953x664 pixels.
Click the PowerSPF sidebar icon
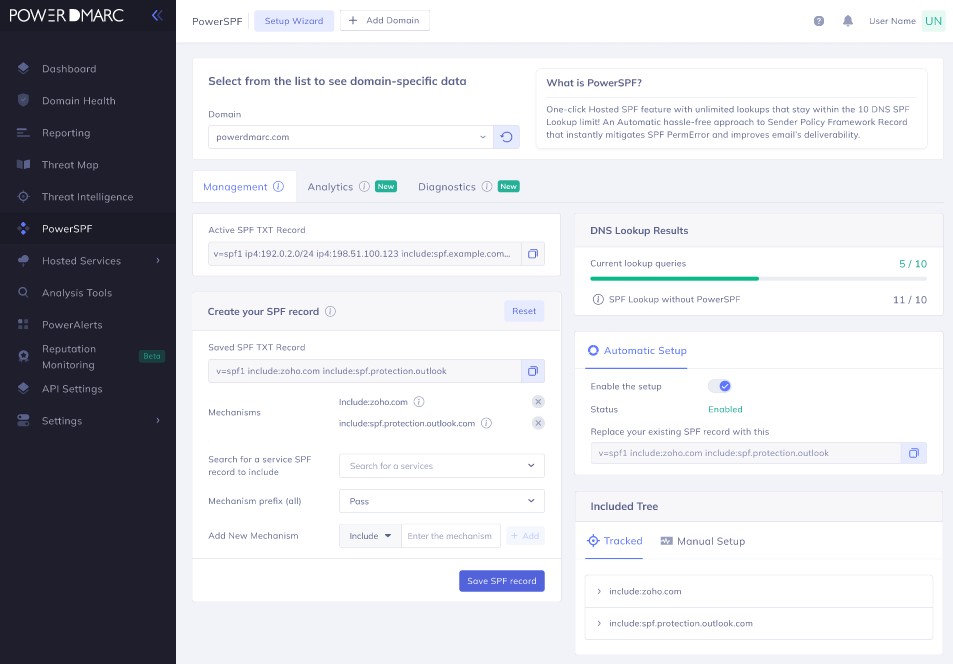click(23, 229)
